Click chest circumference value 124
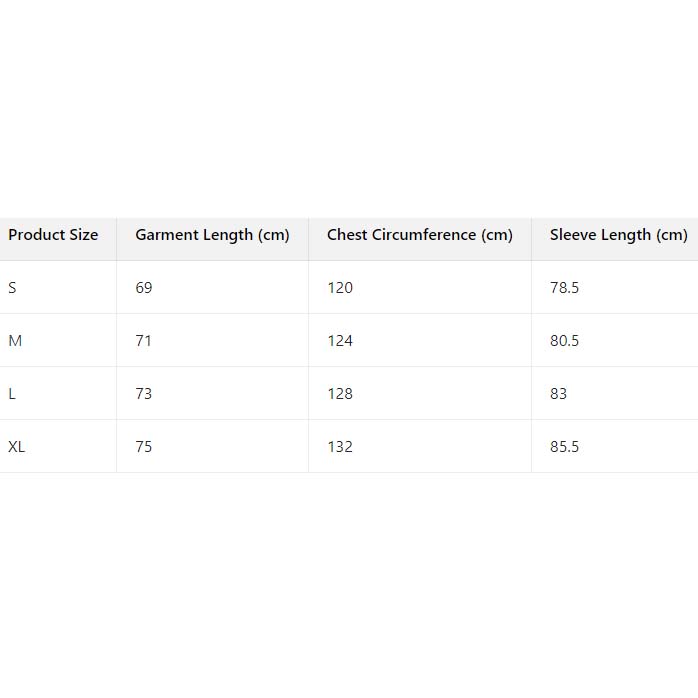 tap(340, 341)
